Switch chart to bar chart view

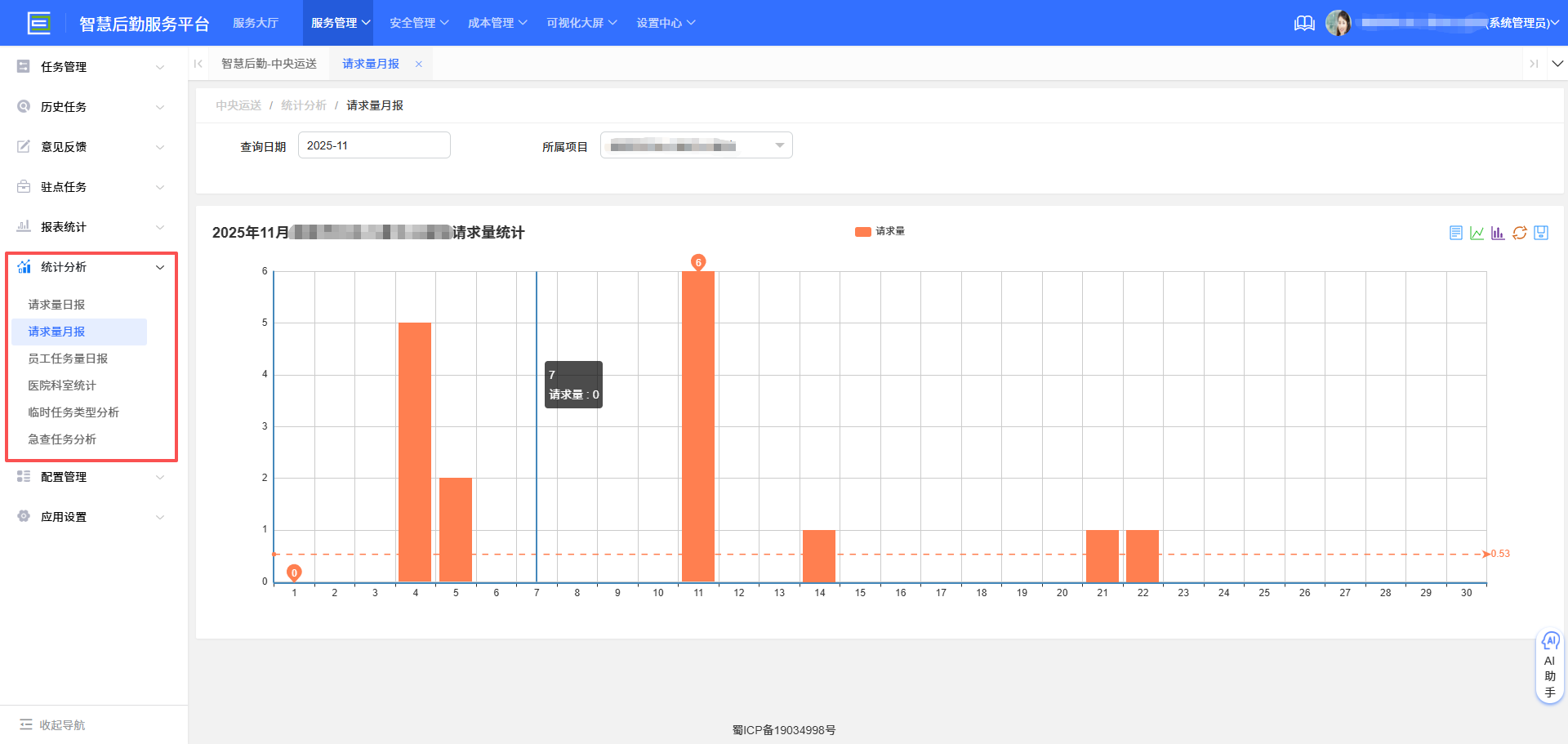pos(1498,232)
